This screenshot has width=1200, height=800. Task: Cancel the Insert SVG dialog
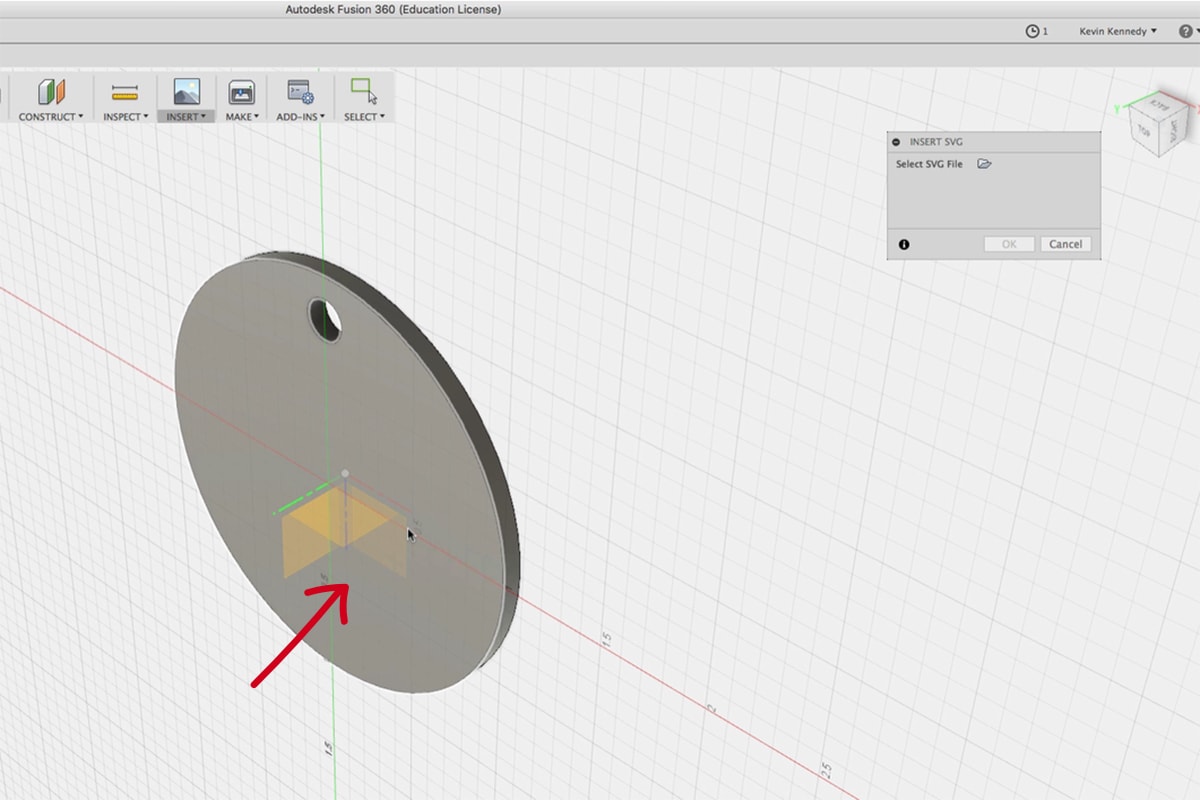point(1065,244)
